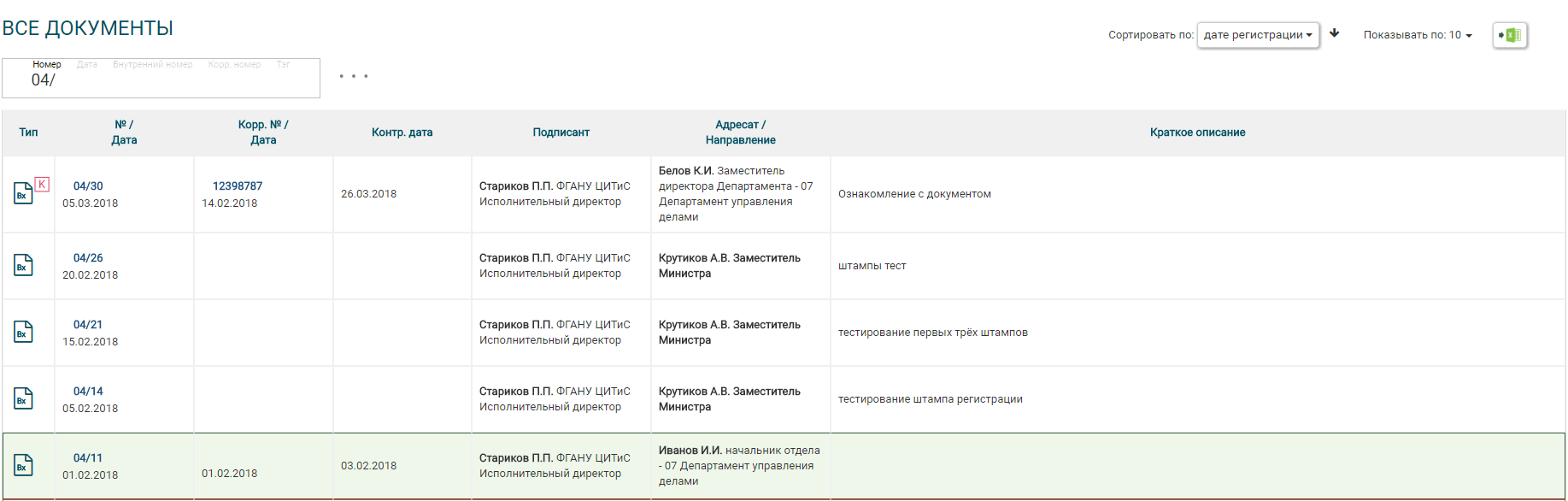Viewport: 1568px width, 501px height.
Task: Toggle sort direction arrow
Action: [1334, 34]
